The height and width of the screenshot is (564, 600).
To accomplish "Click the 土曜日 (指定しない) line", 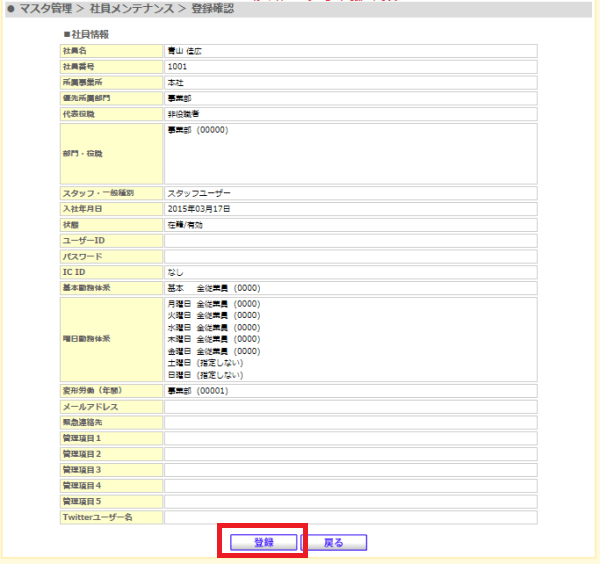I will [x=205, y=363].
